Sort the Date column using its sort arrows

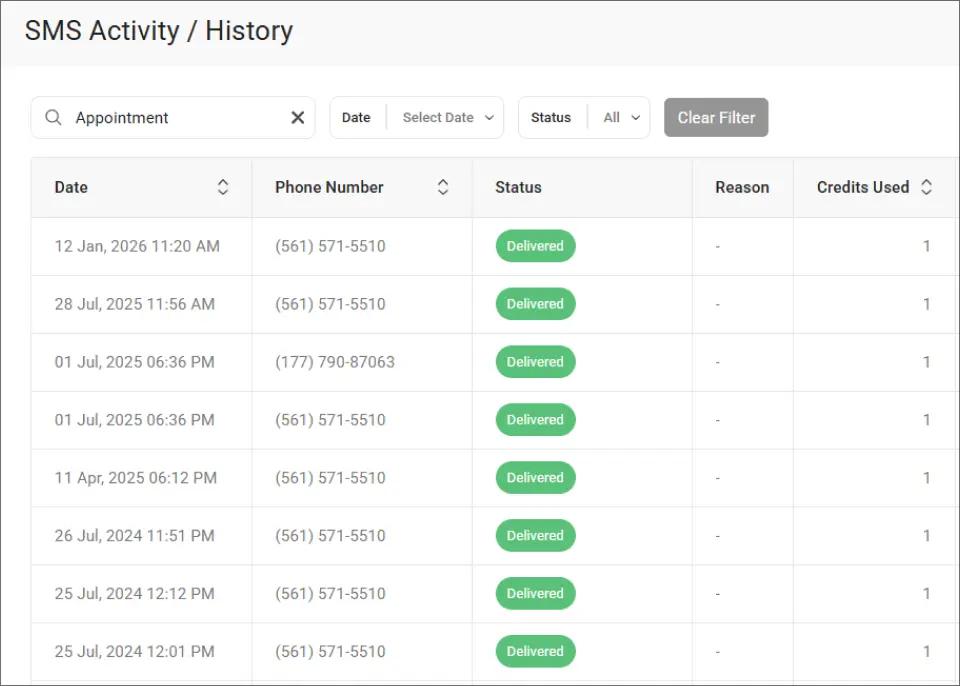224,187
